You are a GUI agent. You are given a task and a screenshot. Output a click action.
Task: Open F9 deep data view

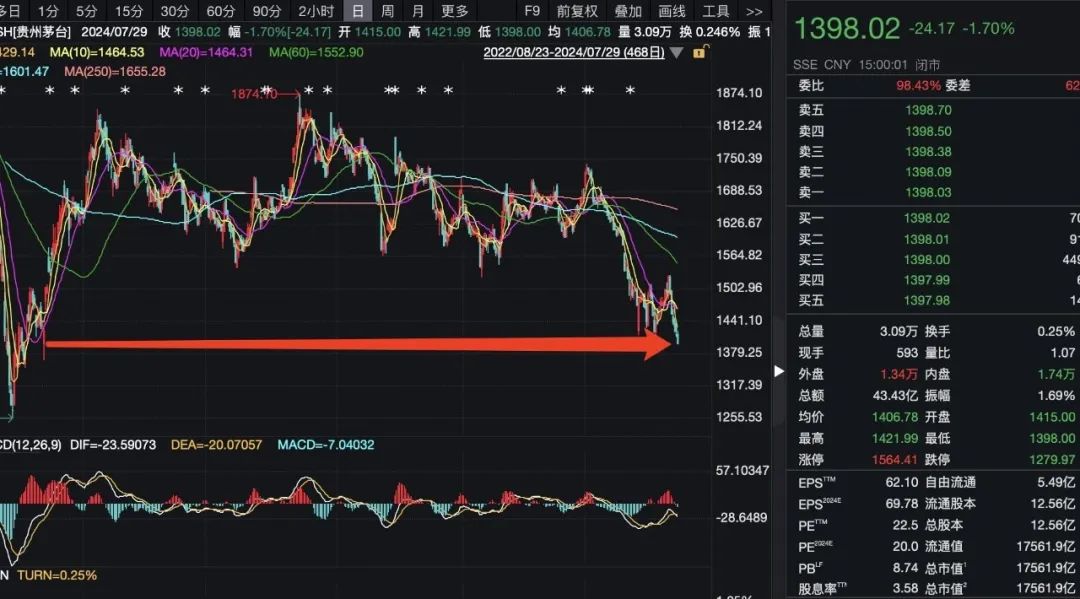[x=532, y=11]
